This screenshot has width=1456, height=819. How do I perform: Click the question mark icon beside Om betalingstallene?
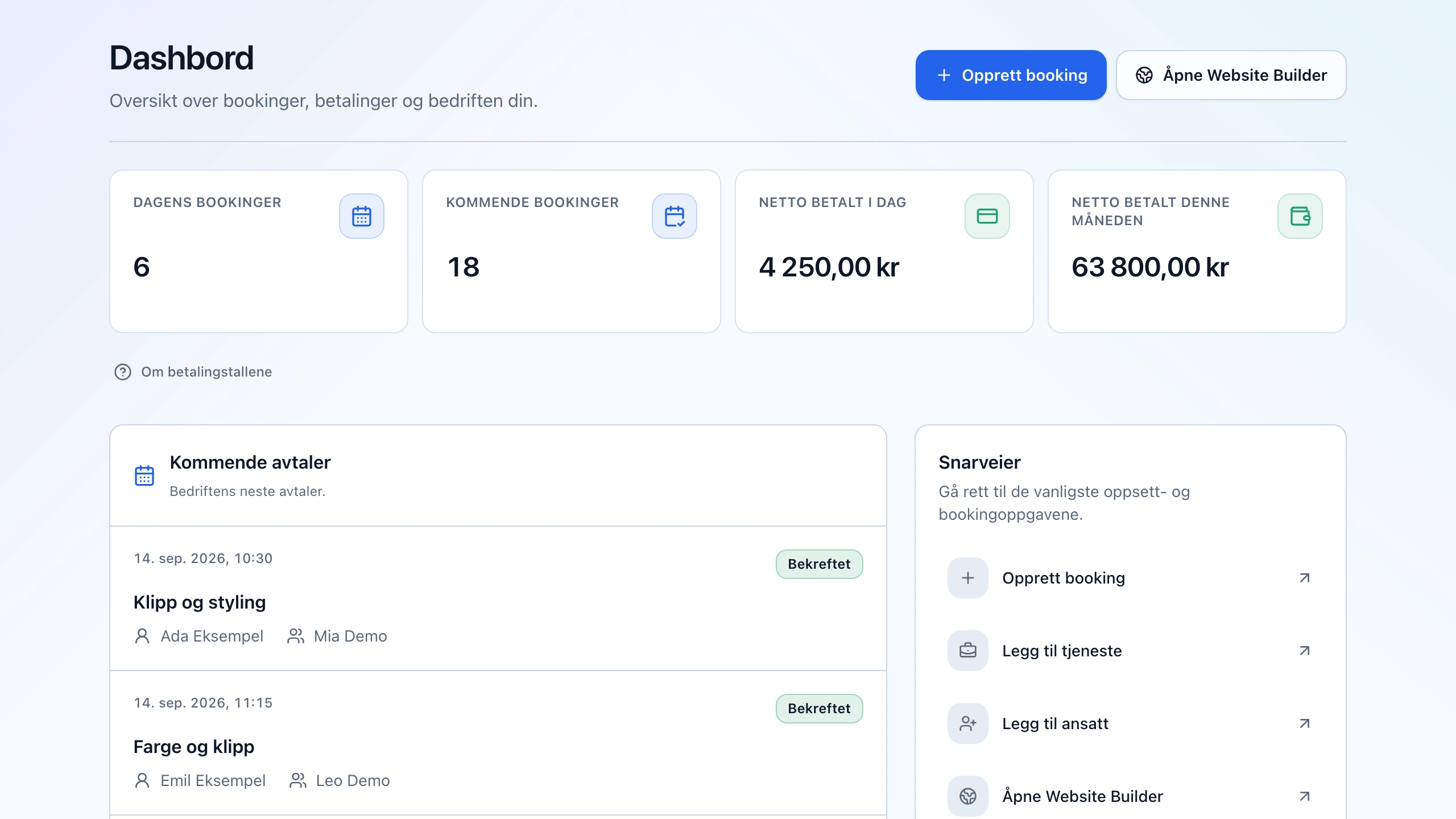(123, 372)
